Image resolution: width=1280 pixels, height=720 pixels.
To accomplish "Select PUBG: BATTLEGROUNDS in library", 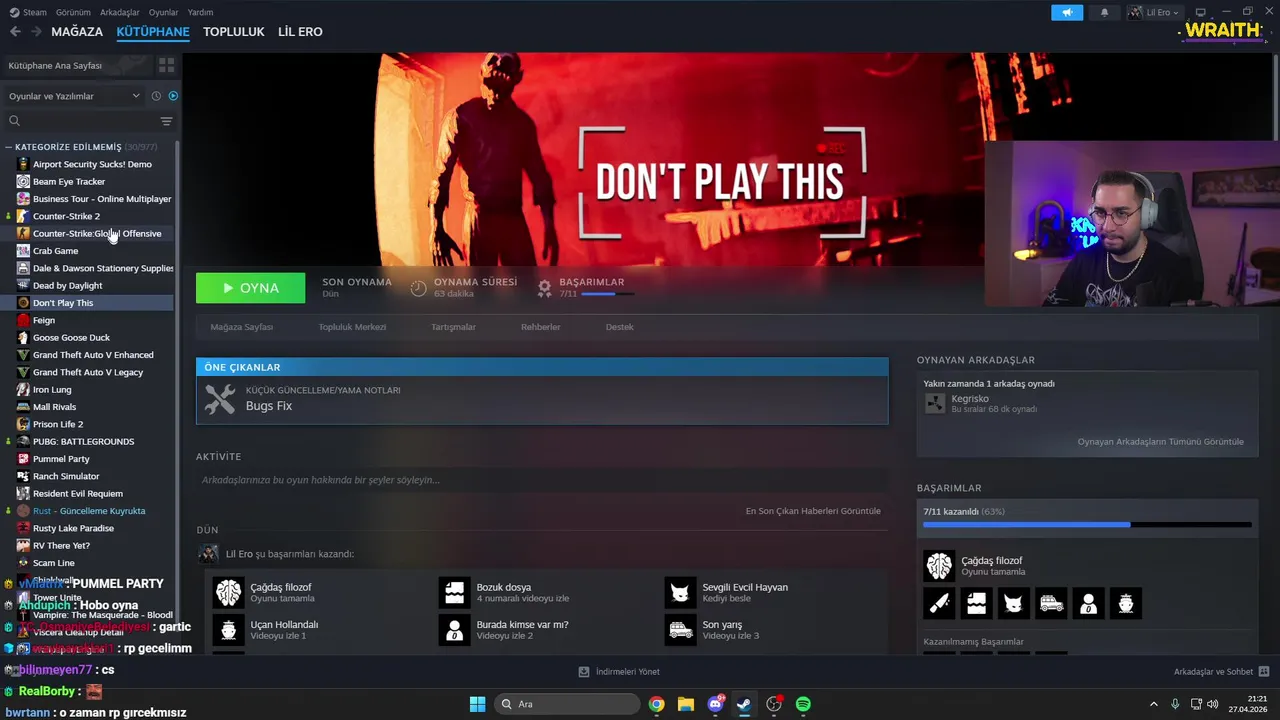I will (x=83, y=442).
